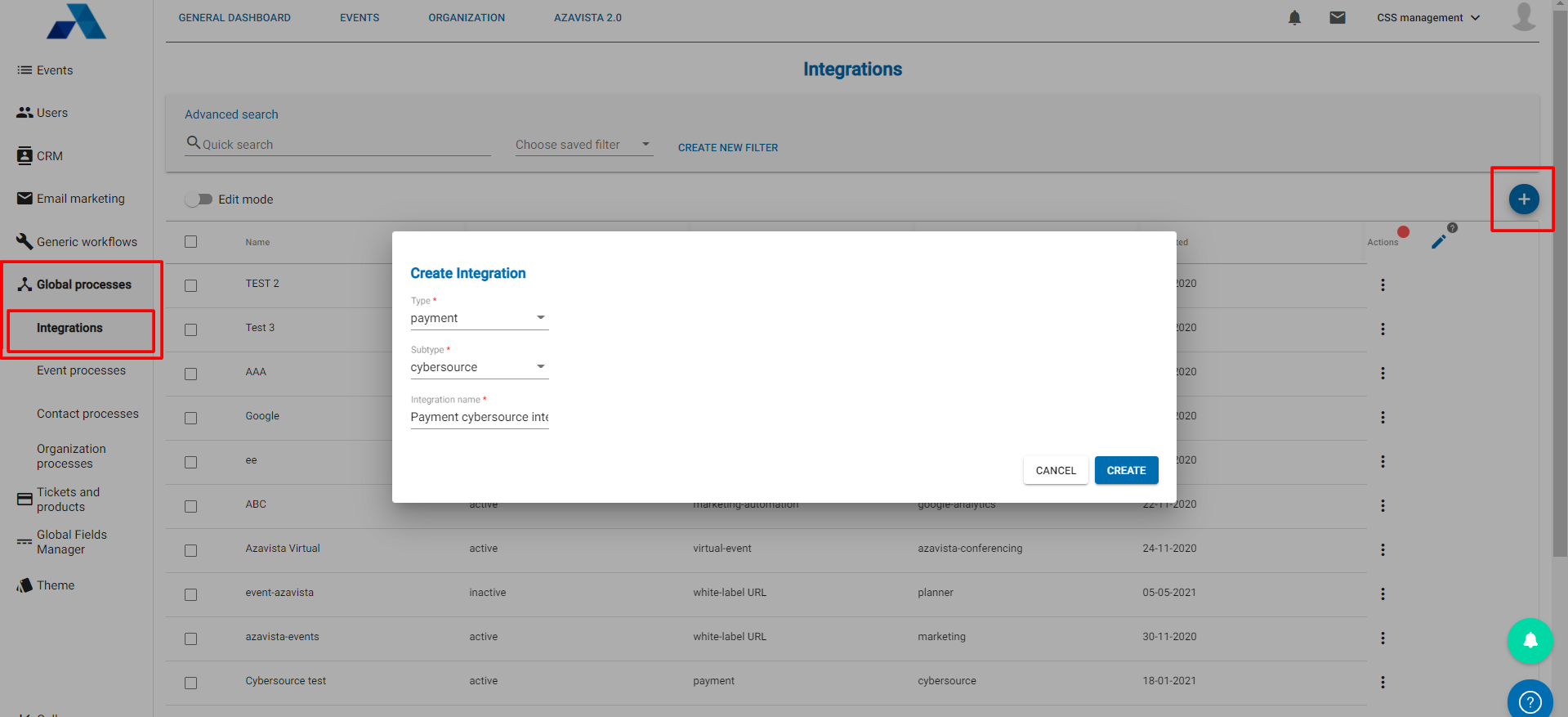Open actions menu for Cybersource test row

point(1383,683)
